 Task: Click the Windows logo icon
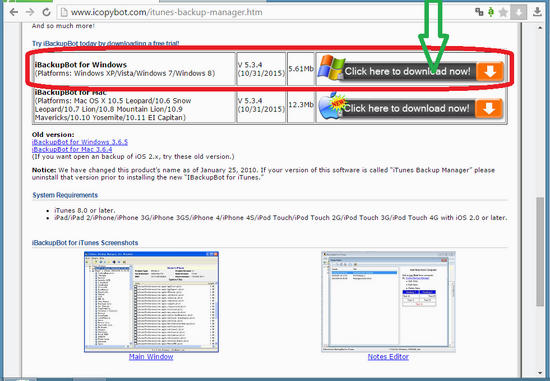331,67
